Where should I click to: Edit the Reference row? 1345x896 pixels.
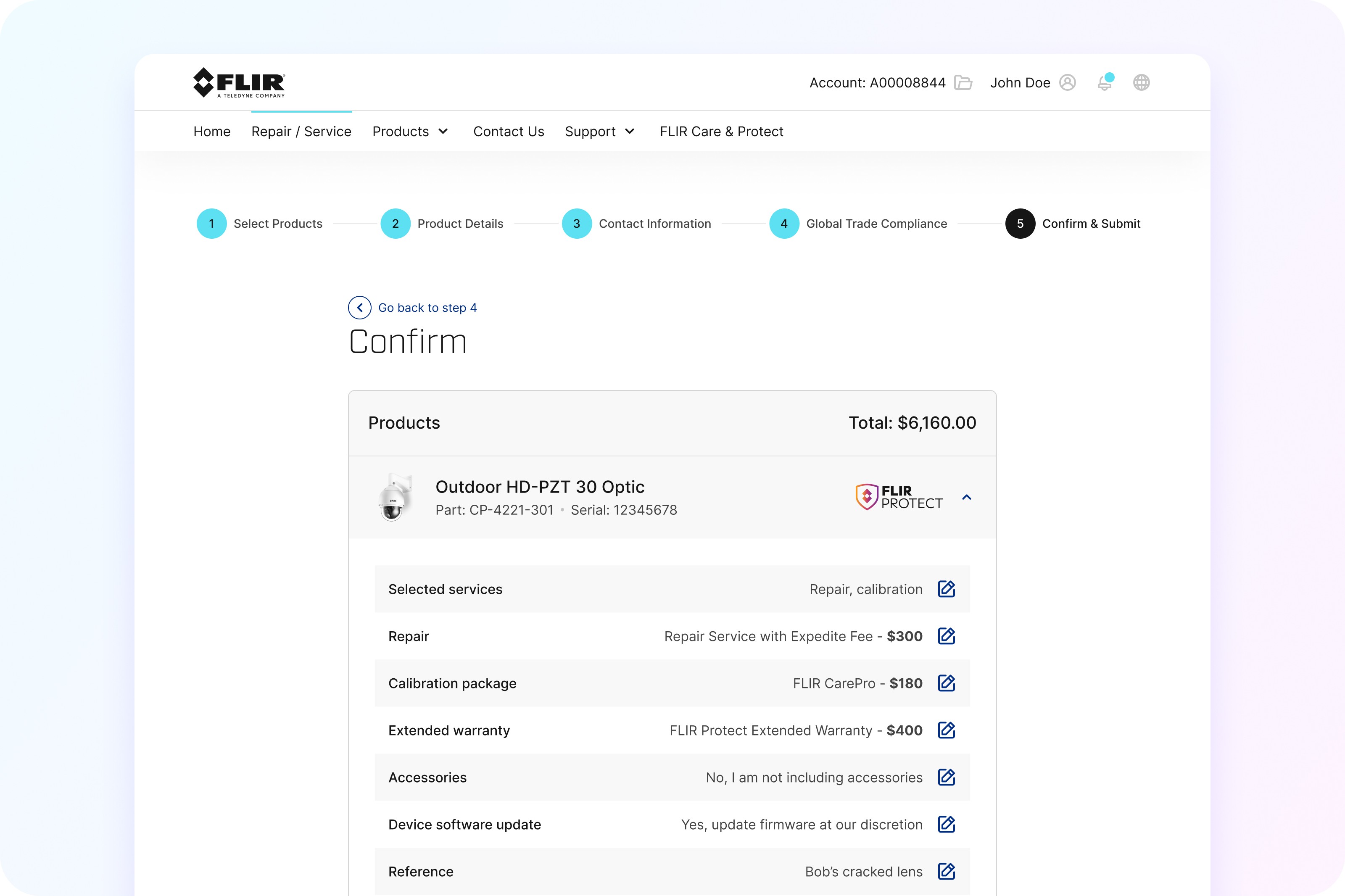(947, 871)
